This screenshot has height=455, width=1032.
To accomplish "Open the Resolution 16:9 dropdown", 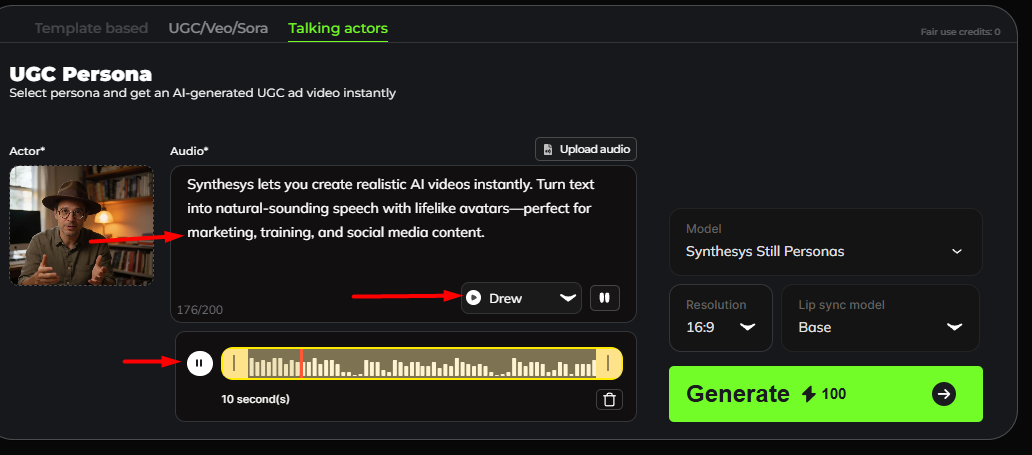I will point(721,318).
